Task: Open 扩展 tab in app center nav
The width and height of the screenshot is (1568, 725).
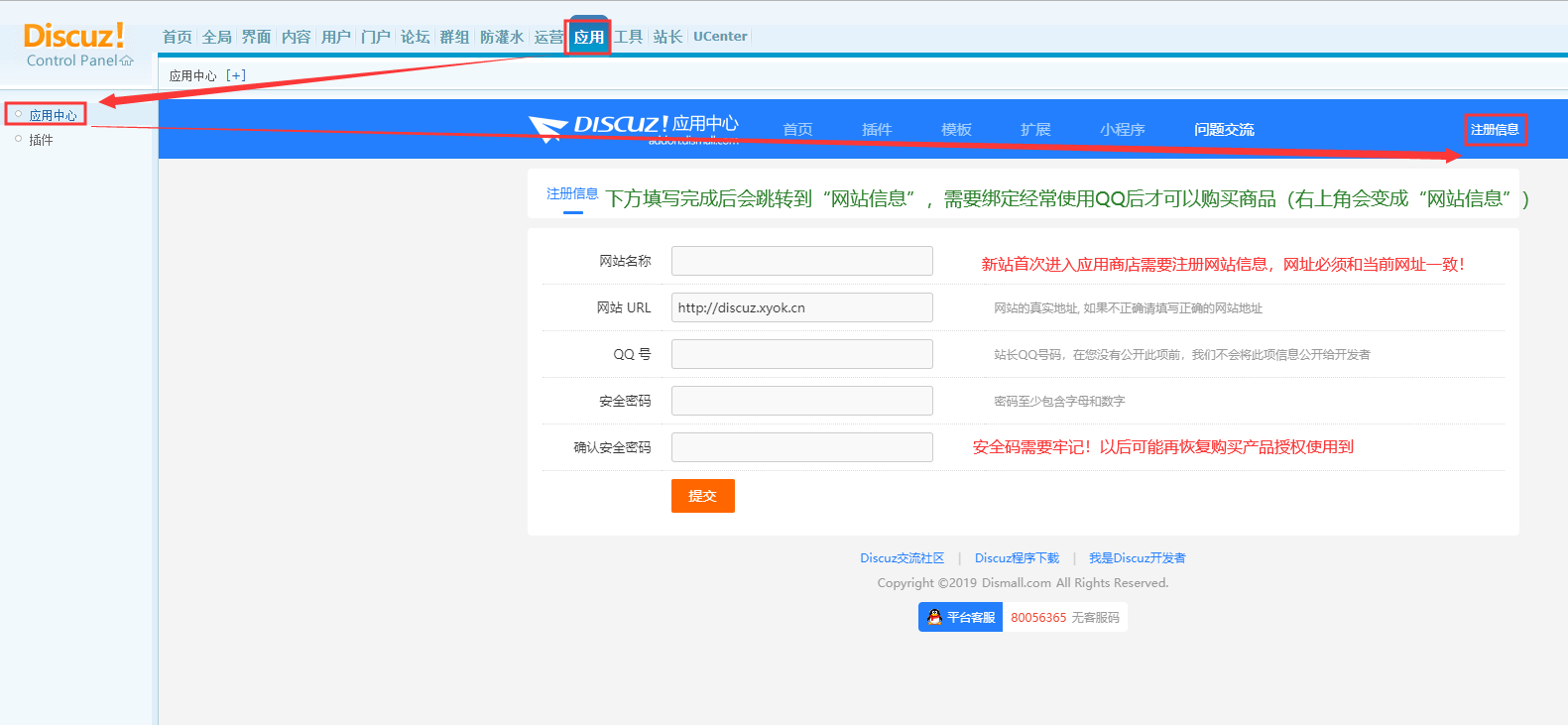Action: 1035,130
